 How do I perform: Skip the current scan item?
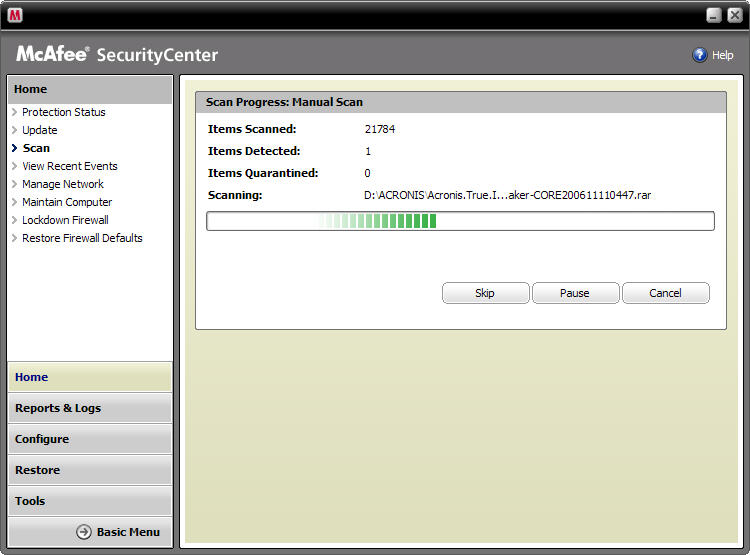485,293
